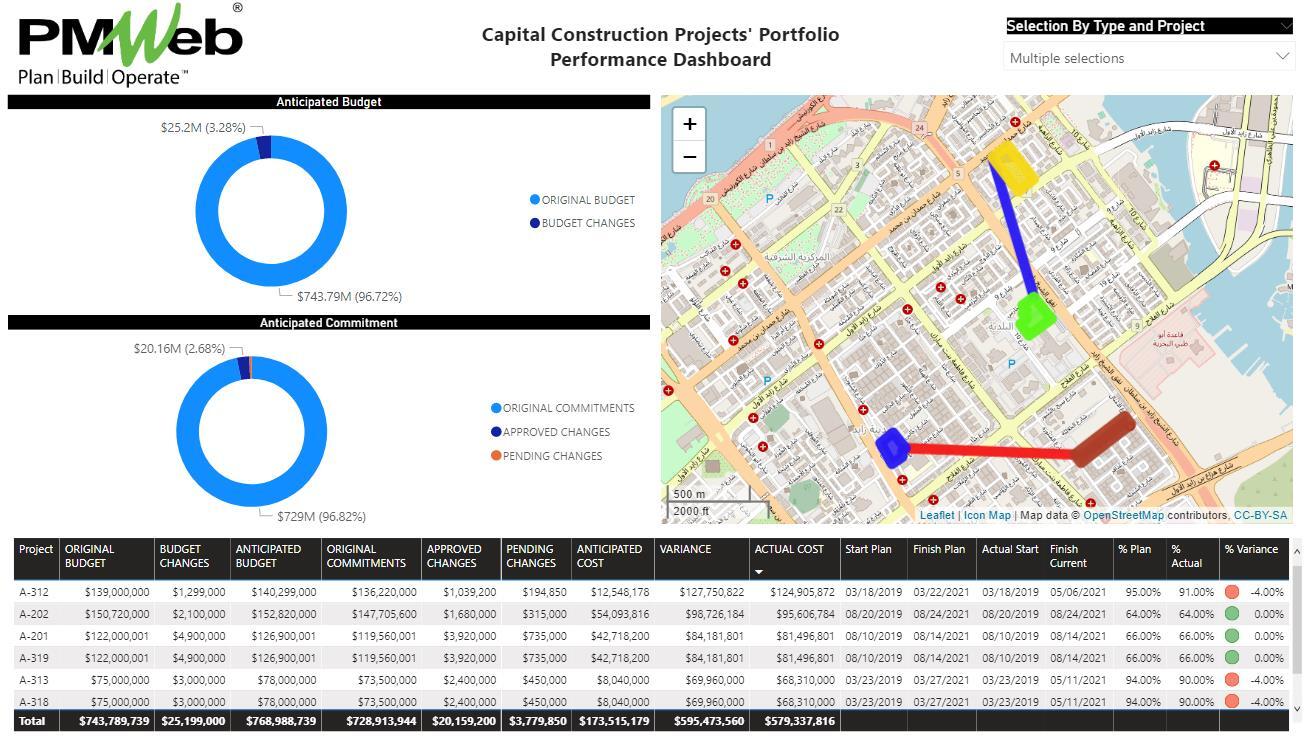Zoom in on the map

(x=689, y=124)
